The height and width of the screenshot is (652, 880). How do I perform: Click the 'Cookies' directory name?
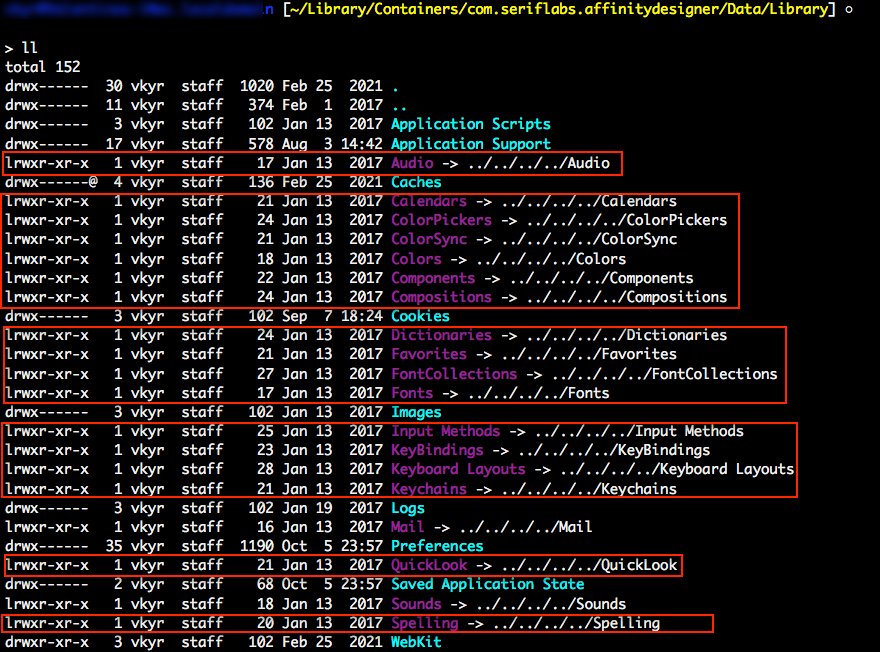420,316
